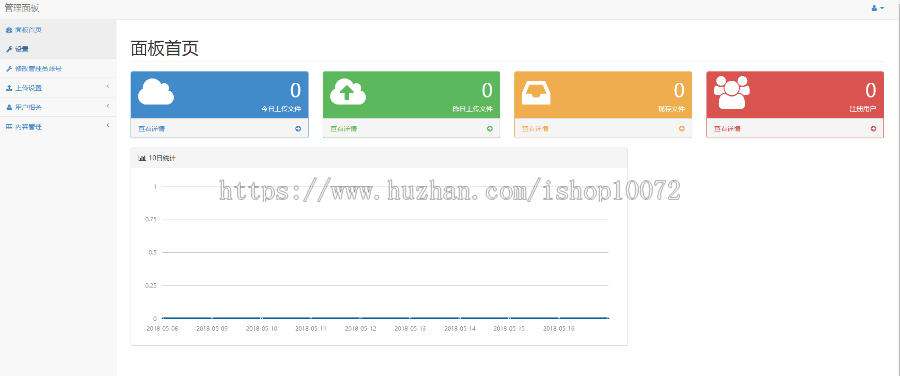
Task: Click the dashboard icon beside 面板首页
Action: (9, 29)
